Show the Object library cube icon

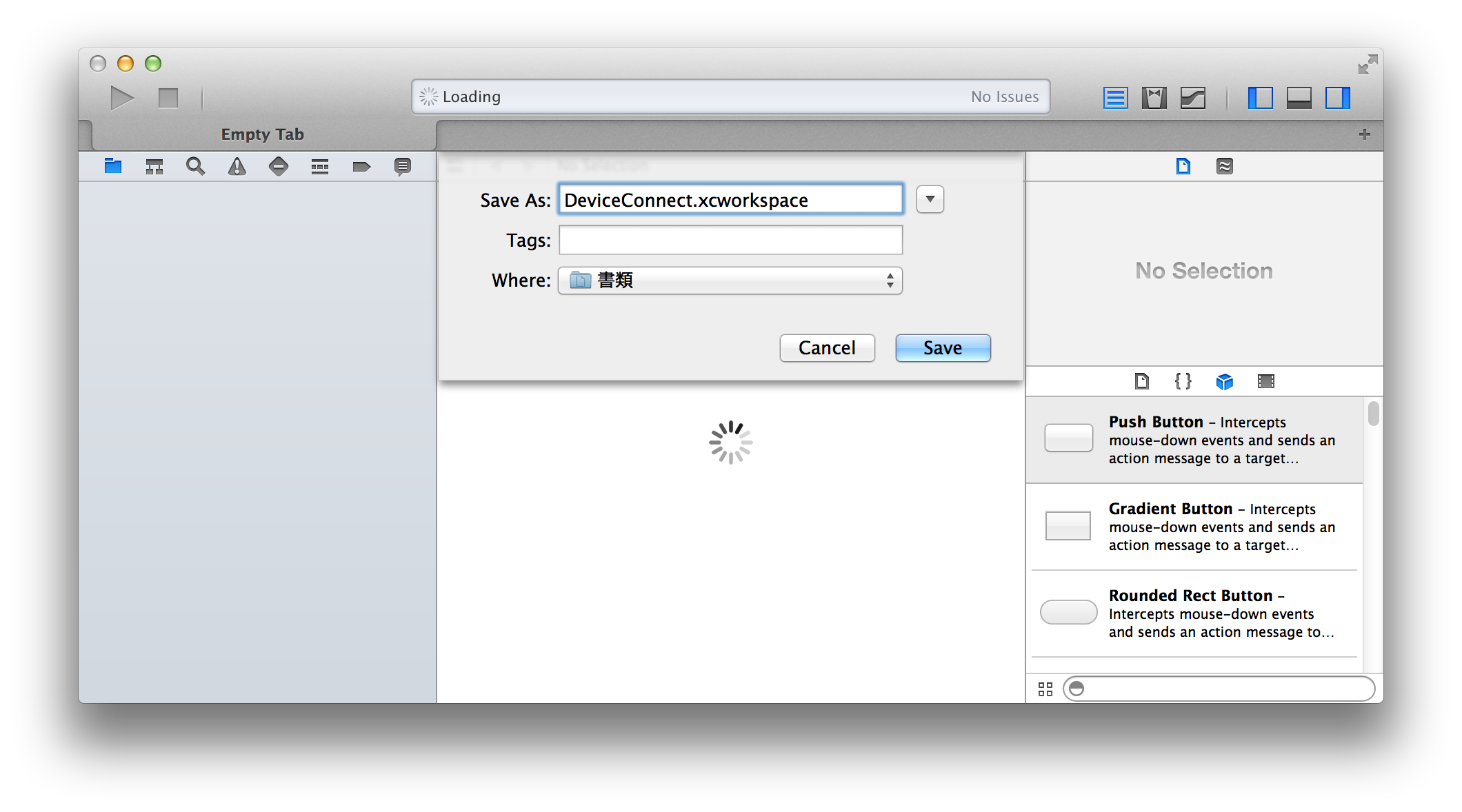1225,381
